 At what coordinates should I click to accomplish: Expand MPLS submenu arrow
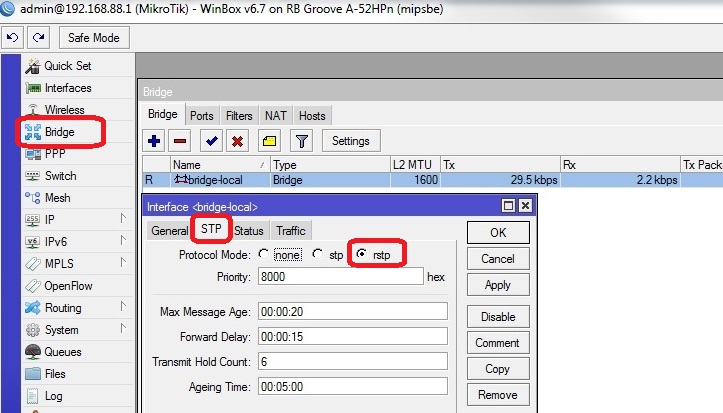point(123,262)
